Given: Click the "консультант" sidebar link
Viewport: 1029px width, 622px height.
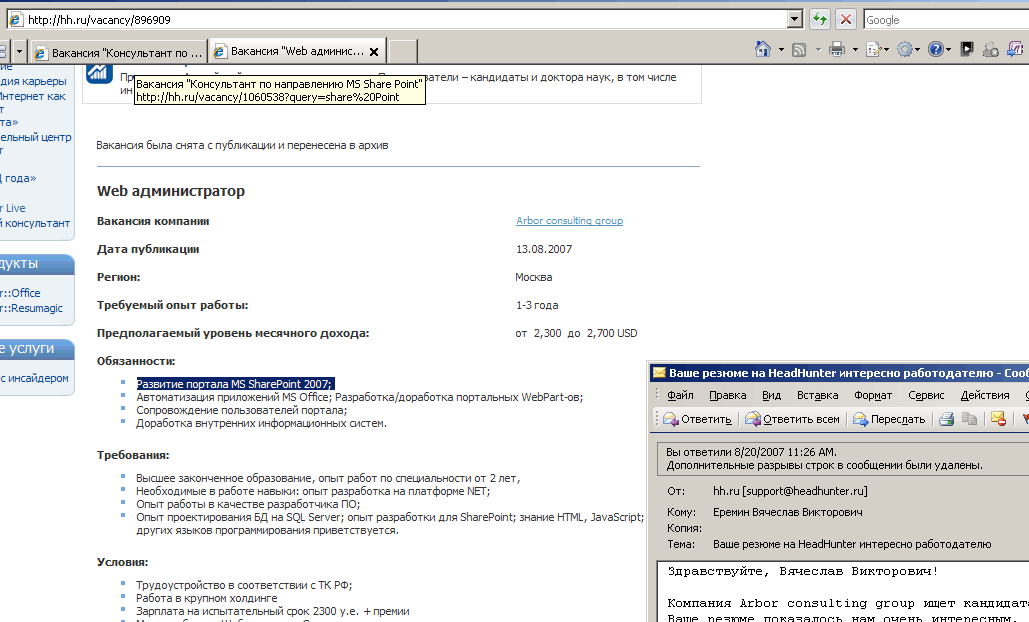Looking at the screenshot, I should pos(35,223).
